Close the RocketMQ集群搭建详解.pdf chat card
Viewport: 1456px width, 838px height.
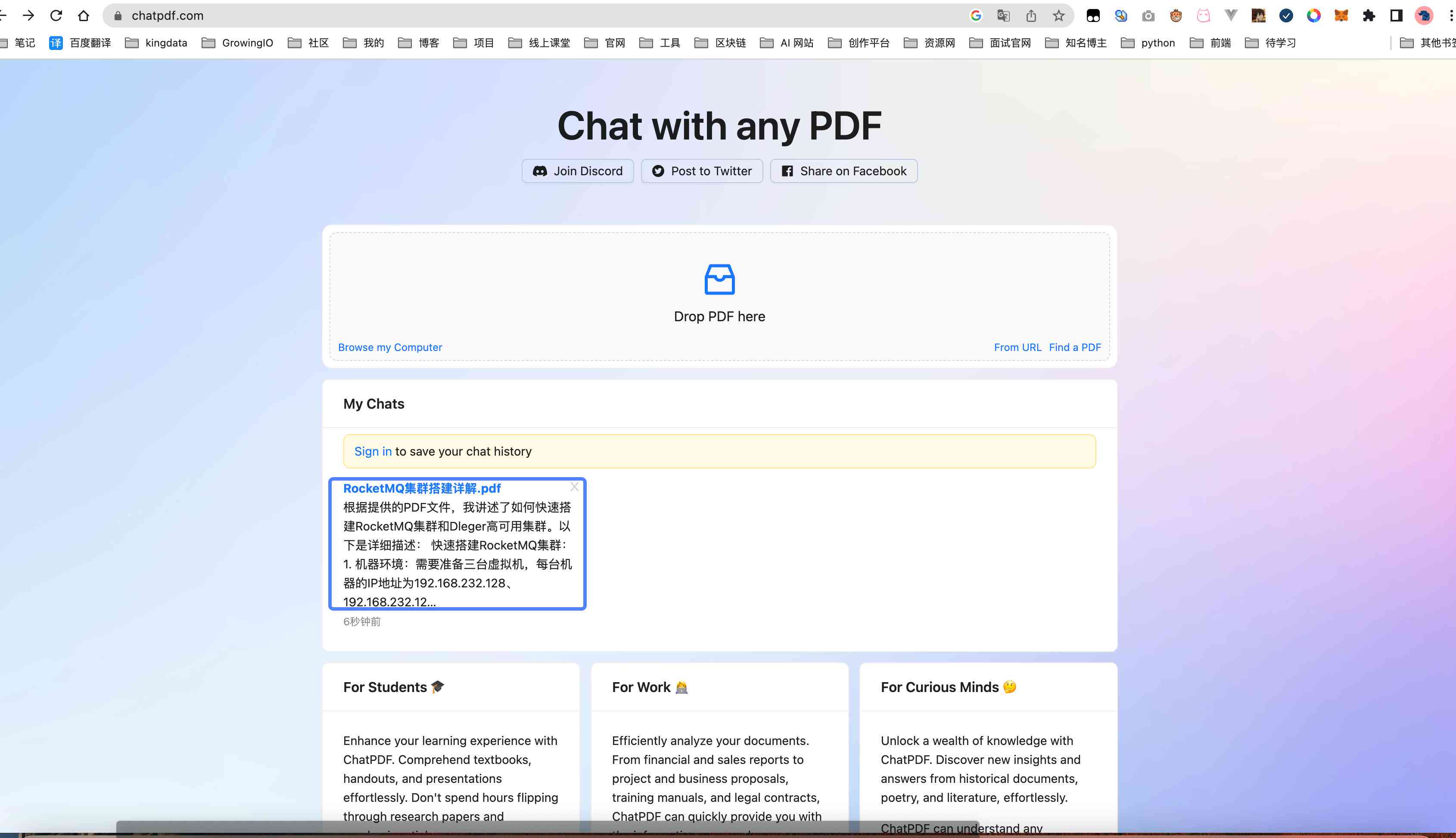(575, 487)
